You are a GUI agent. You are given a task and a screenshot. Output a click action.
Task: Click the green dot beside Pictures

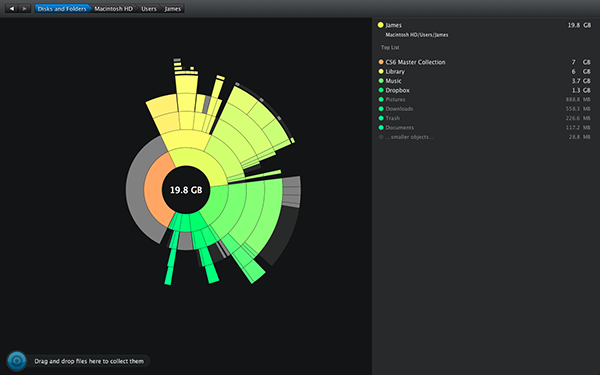(x=381, y=99)
